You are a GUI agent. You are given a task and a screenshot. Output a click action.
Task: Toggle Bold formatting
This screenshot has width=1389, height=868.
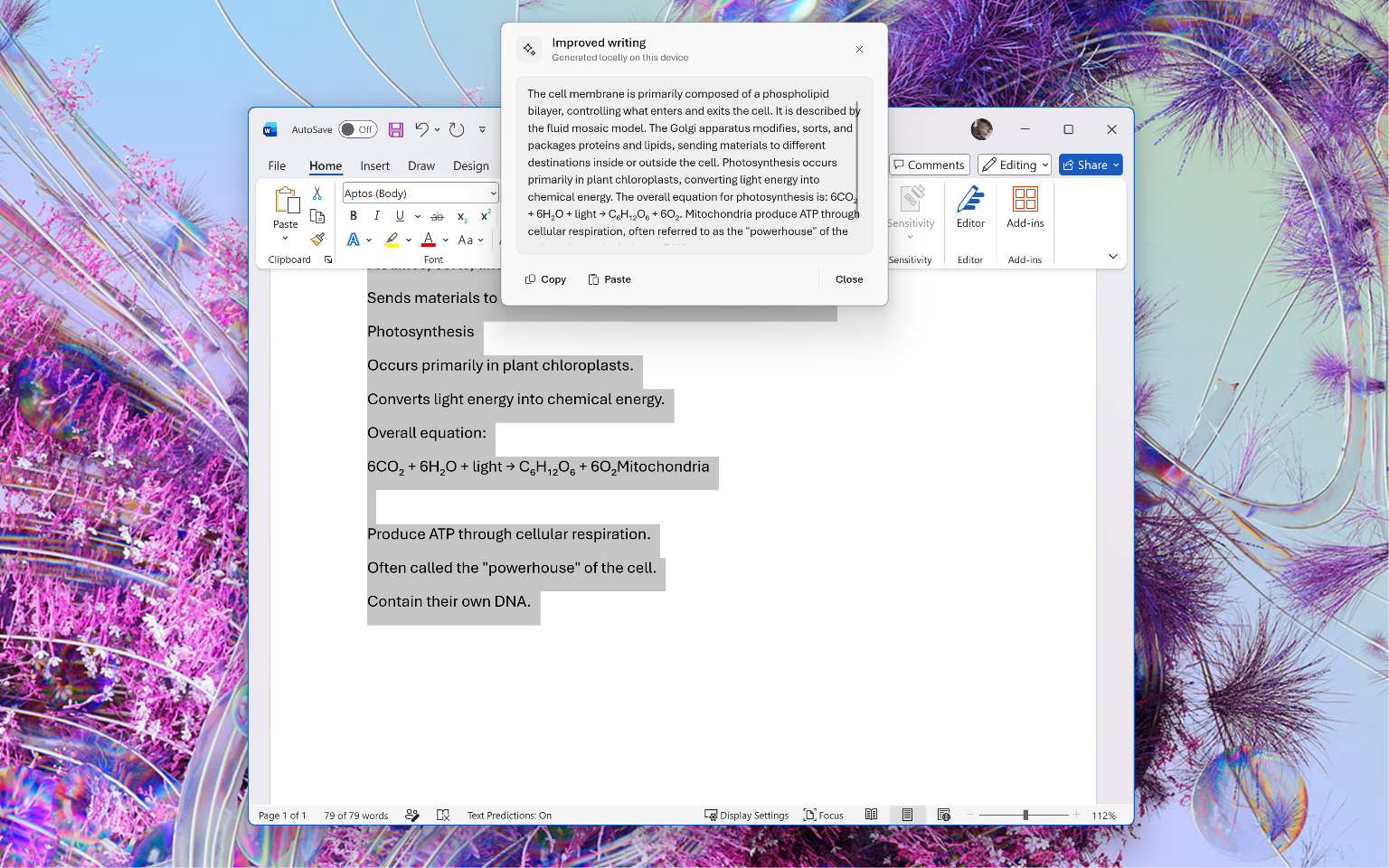[354, 216]
